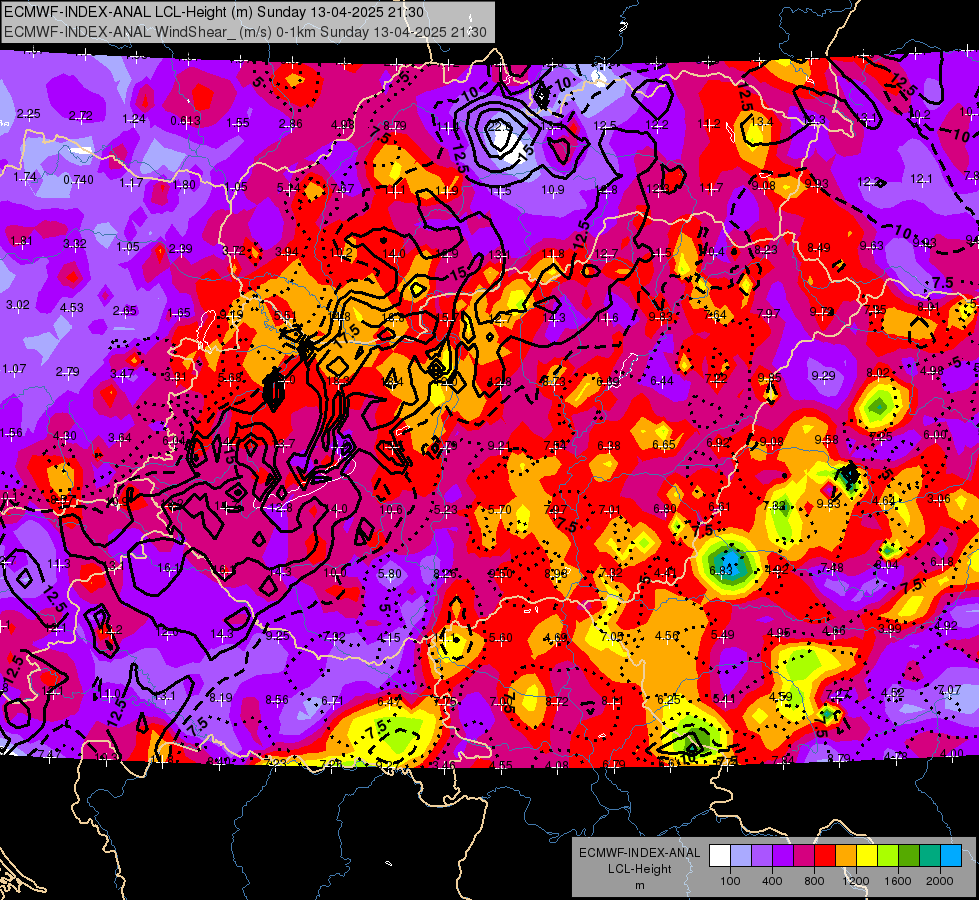The width and height of the screenshot is (979, 900).
Task: Click the grid value '3.02'
Action: pos(17,305)
